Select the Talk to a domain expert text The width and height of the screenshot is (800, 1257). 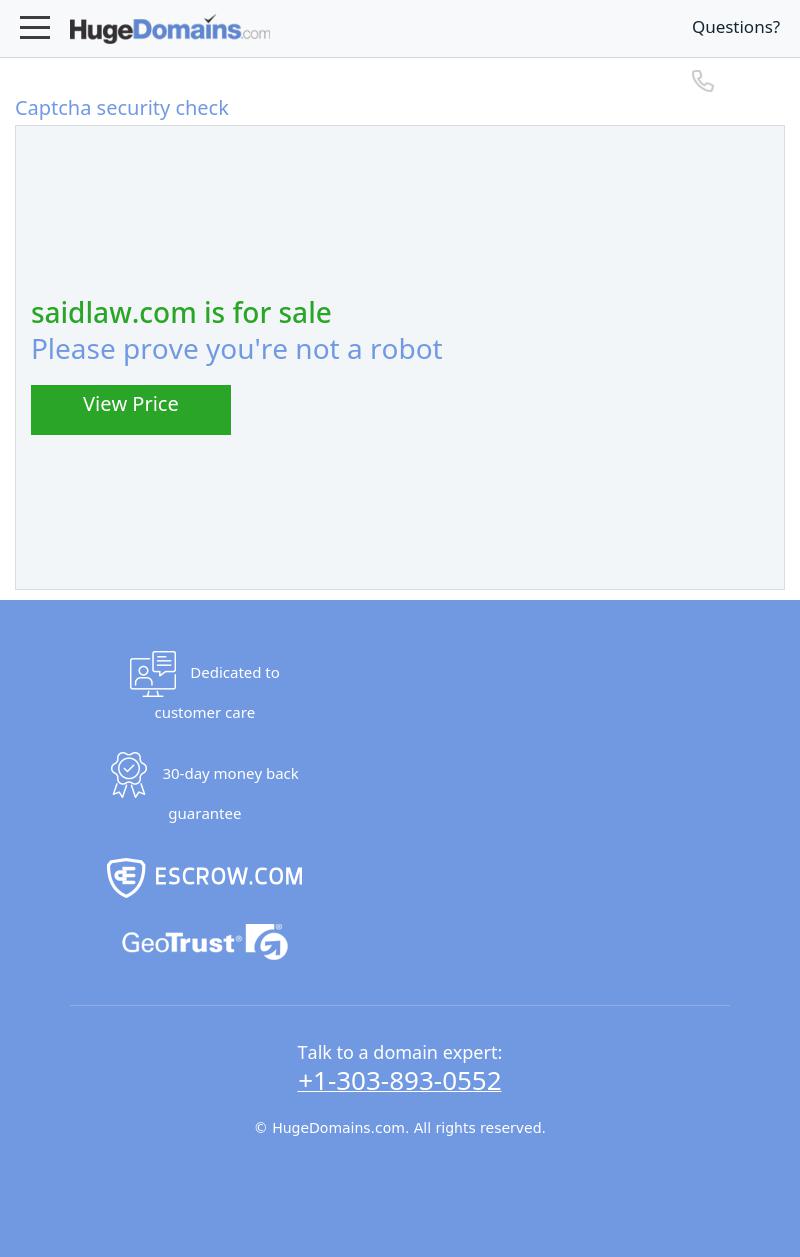click(x=400, y=1052)
